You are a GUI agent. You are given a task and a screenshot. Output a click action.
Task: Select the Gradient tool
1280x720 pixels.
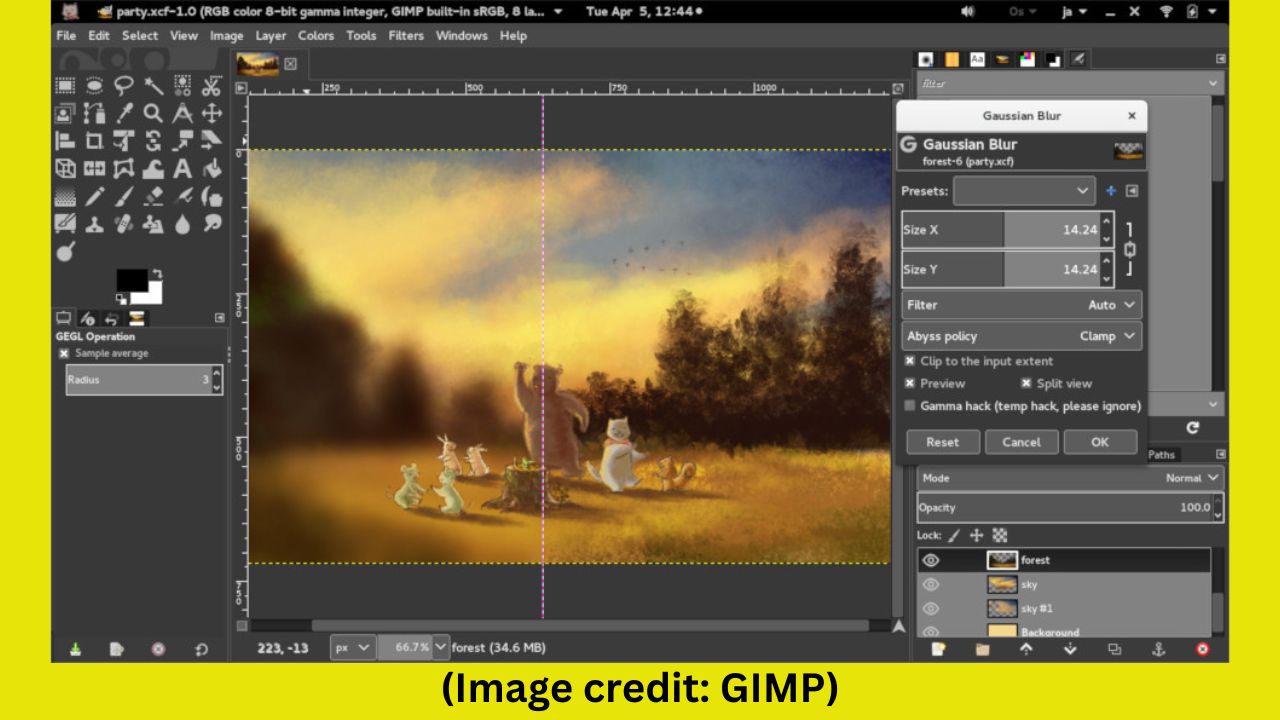point(65,197)
